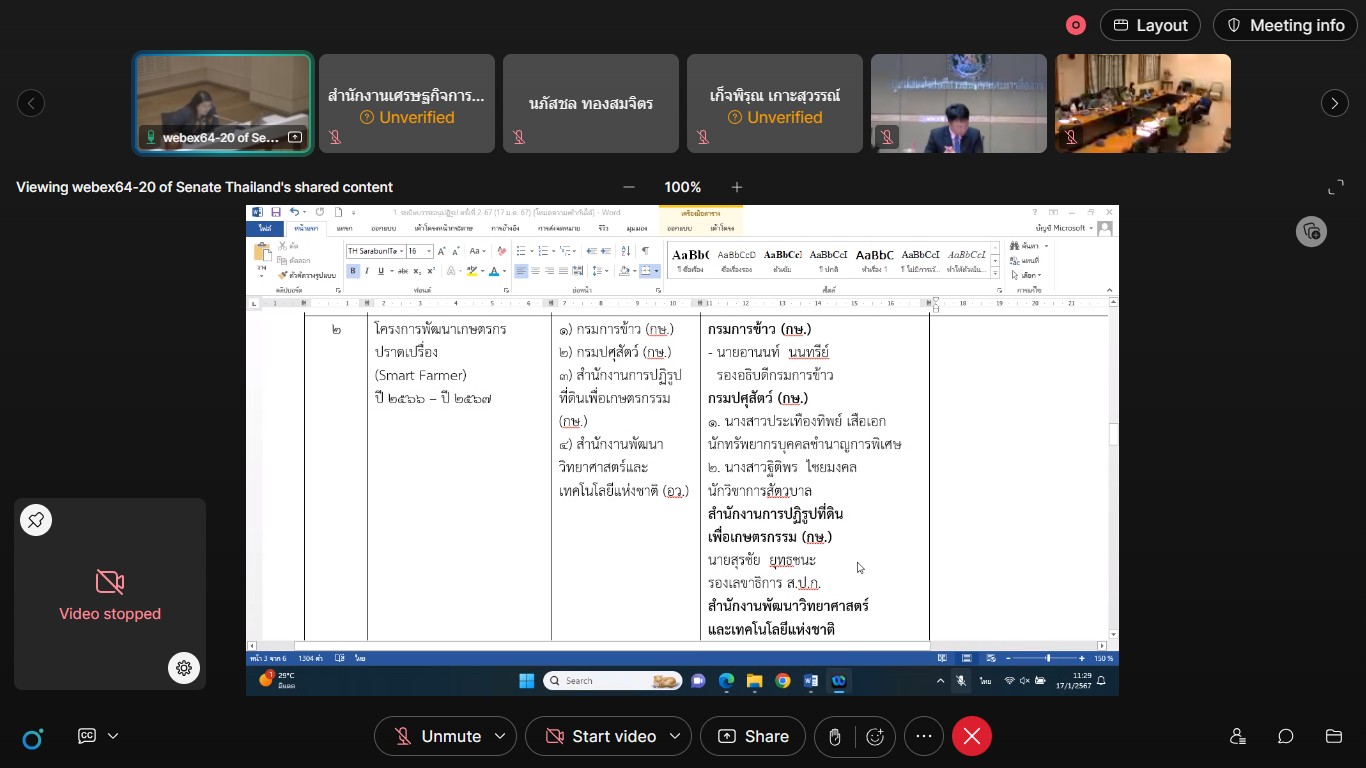The height and width of the screenshot is (768, 1366).
Task: Show next participants with right arrow
Action: tap(1335, 103)
